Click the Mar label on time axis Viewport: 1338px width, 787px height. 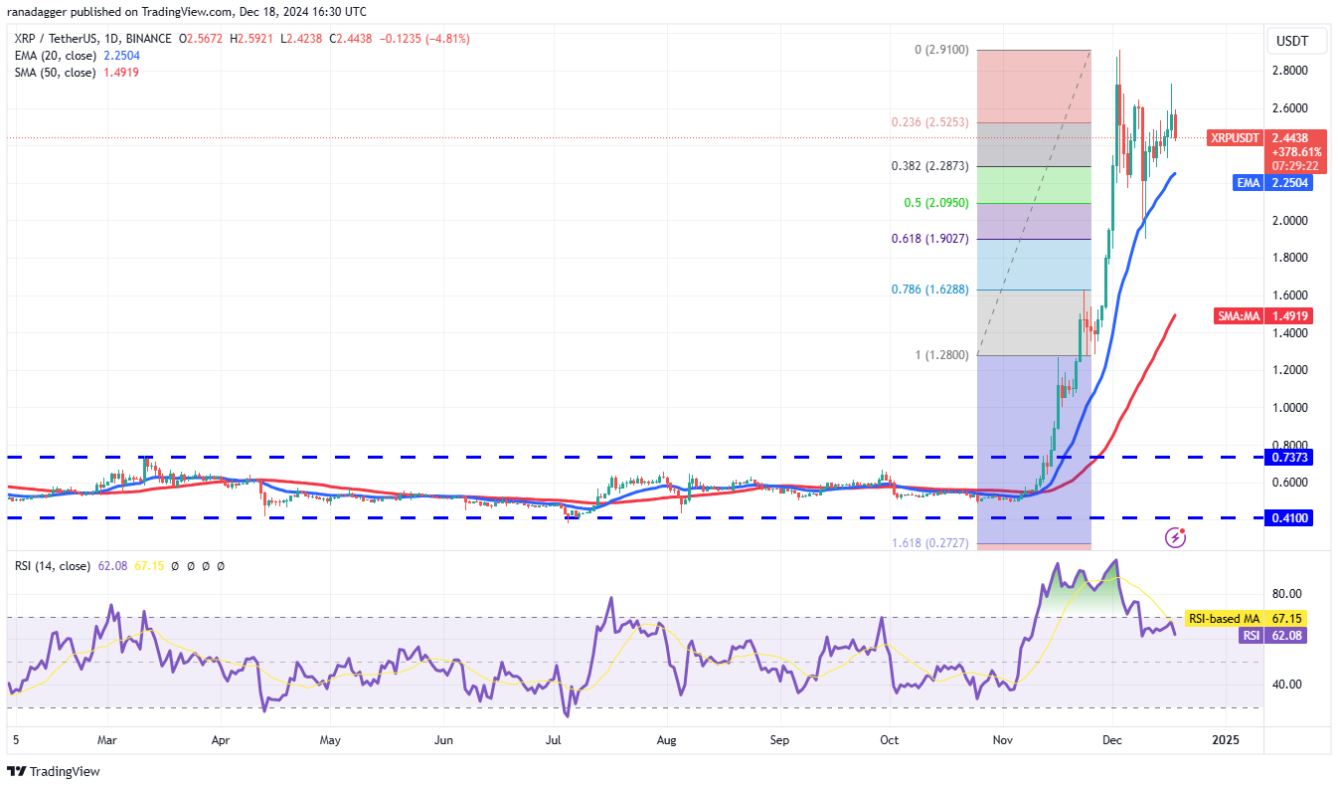pyautogui.click(x=108, y=741)
